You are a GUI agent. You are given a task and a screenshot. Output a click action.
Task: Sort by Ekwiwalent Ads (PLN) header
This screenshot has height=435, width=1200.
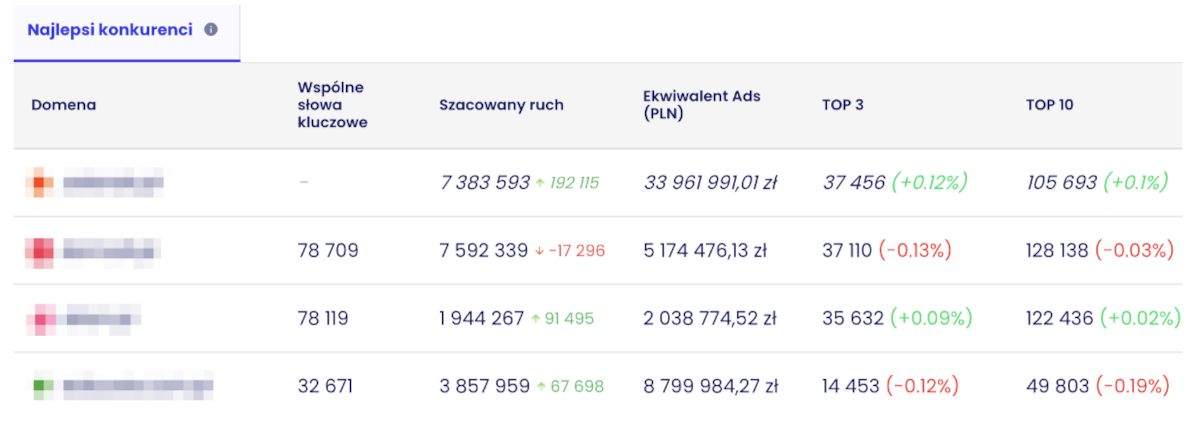(702, 105)
